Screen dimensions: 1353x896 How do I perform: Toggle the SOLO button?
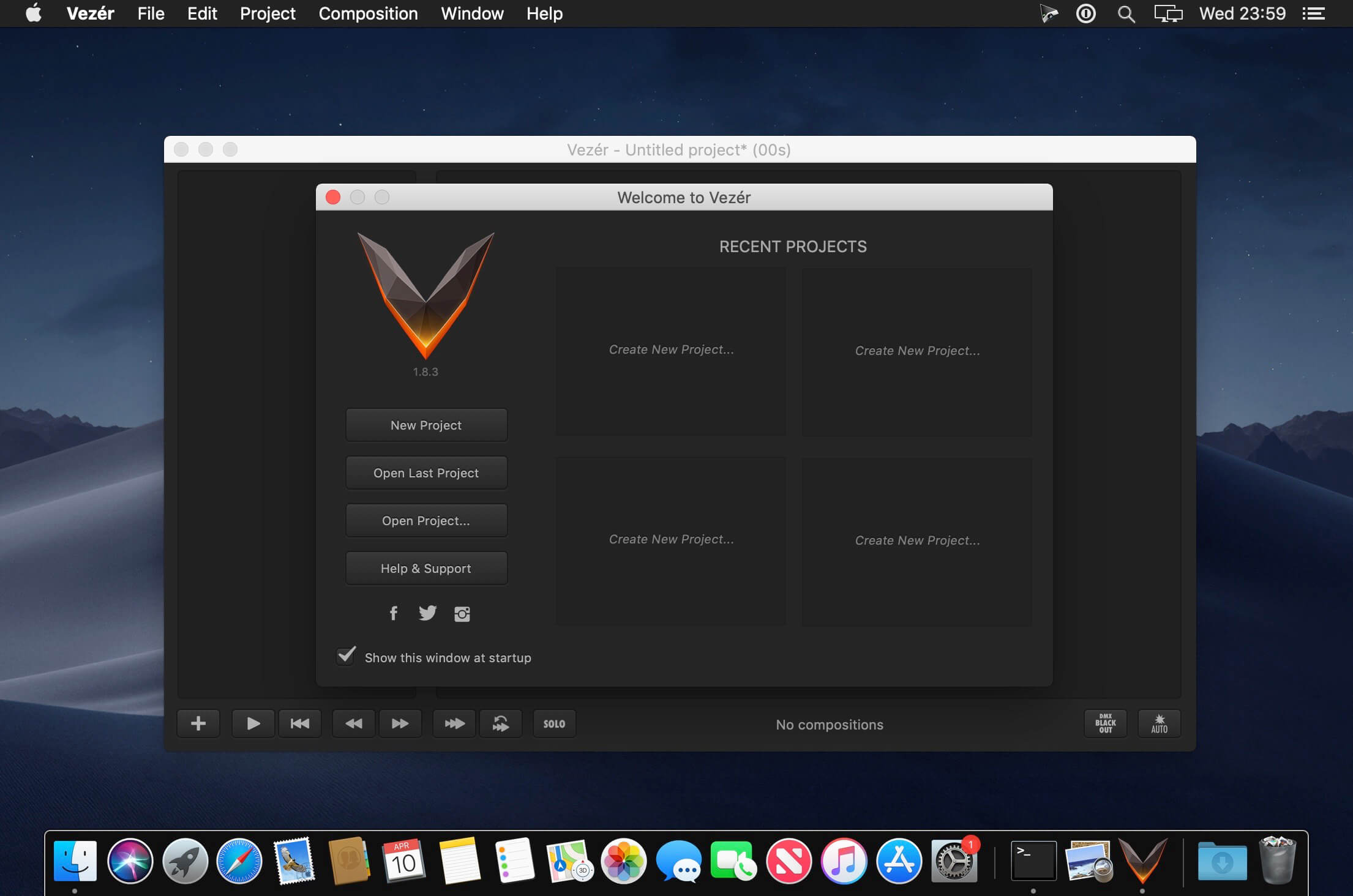coord(554,723)
